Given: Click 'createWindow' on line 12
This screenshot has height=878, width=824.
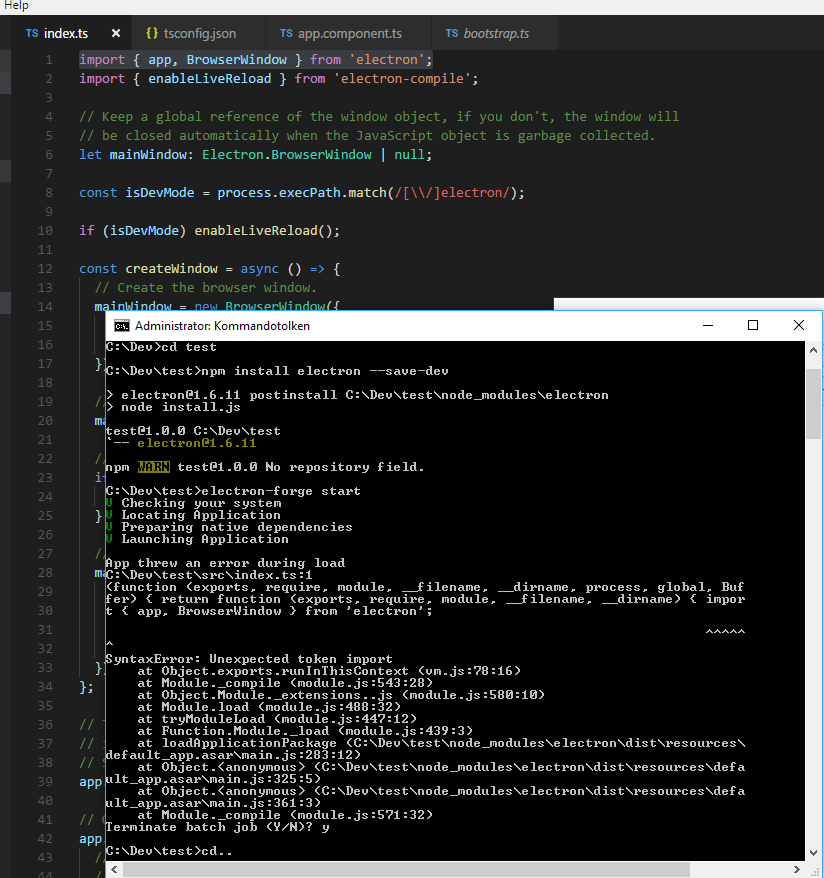Looking at the screenshot, I should (171, 269).
